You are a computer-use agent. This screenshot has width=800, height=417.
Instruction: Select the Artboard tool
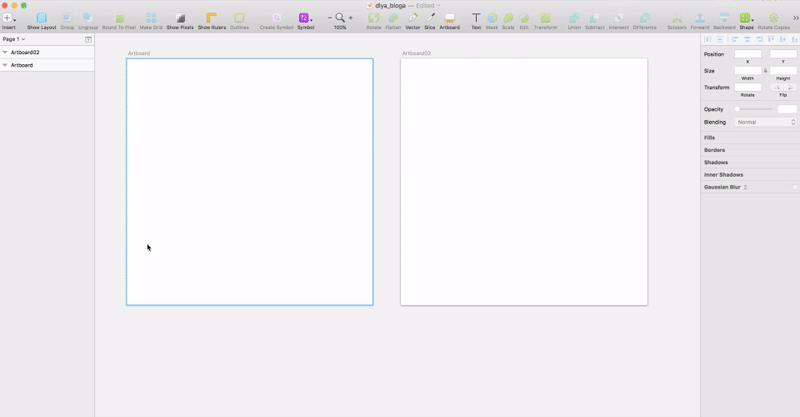[449, 19]
